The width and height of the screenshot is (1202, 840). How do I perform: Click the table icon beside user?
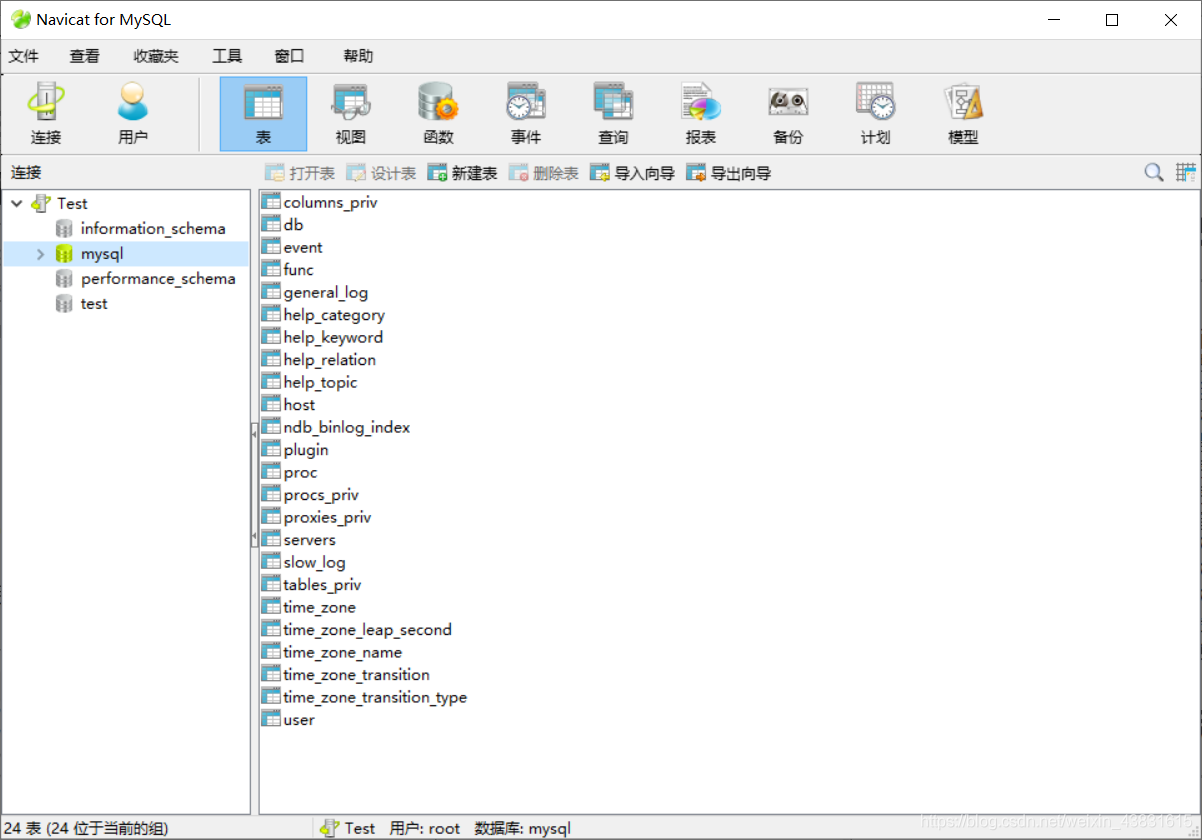[x=271, y=719]
